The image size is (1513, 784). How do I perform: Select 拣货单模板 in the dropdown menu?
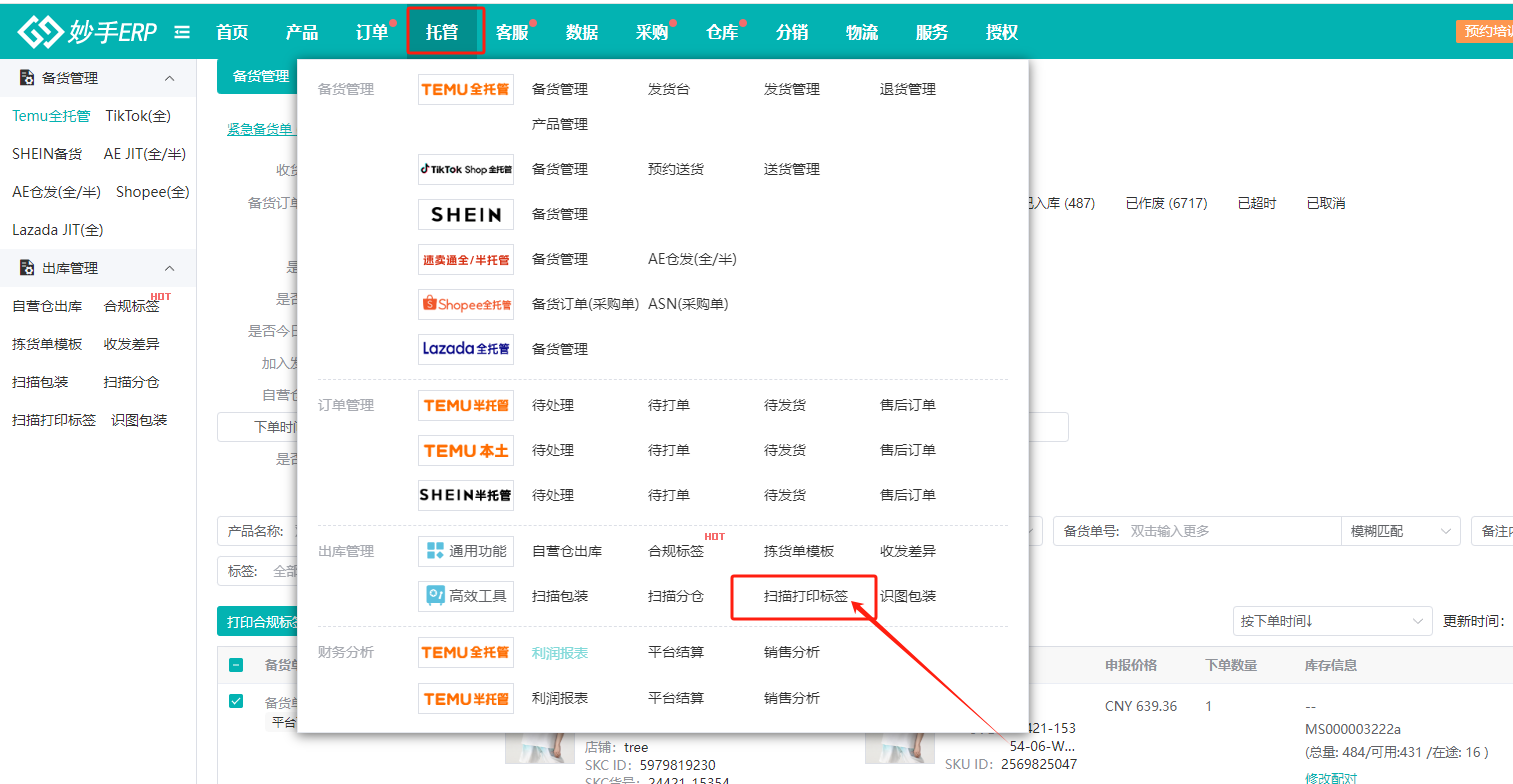point(799,551)
